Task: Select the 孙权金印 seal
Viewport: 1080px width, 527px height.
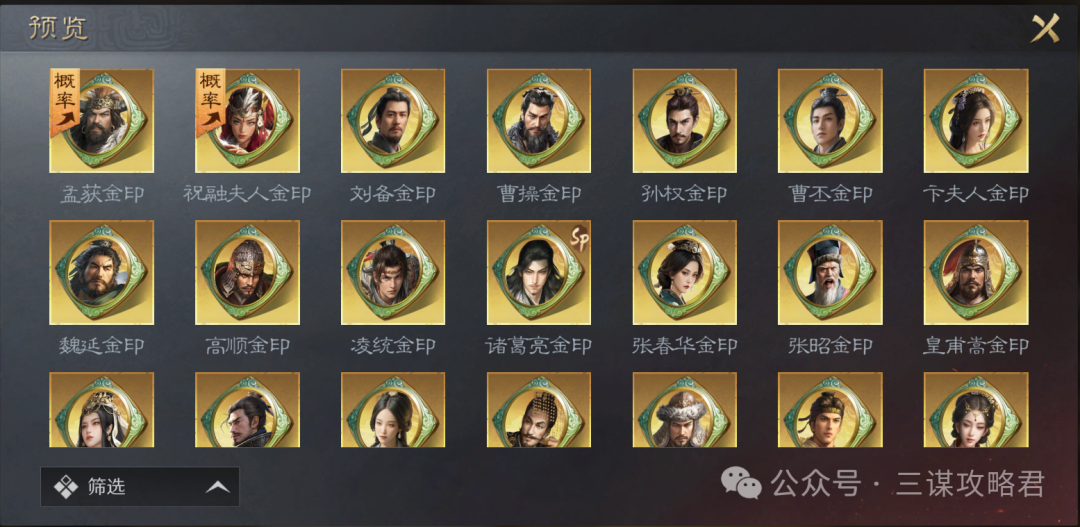Action: [685, 121]
